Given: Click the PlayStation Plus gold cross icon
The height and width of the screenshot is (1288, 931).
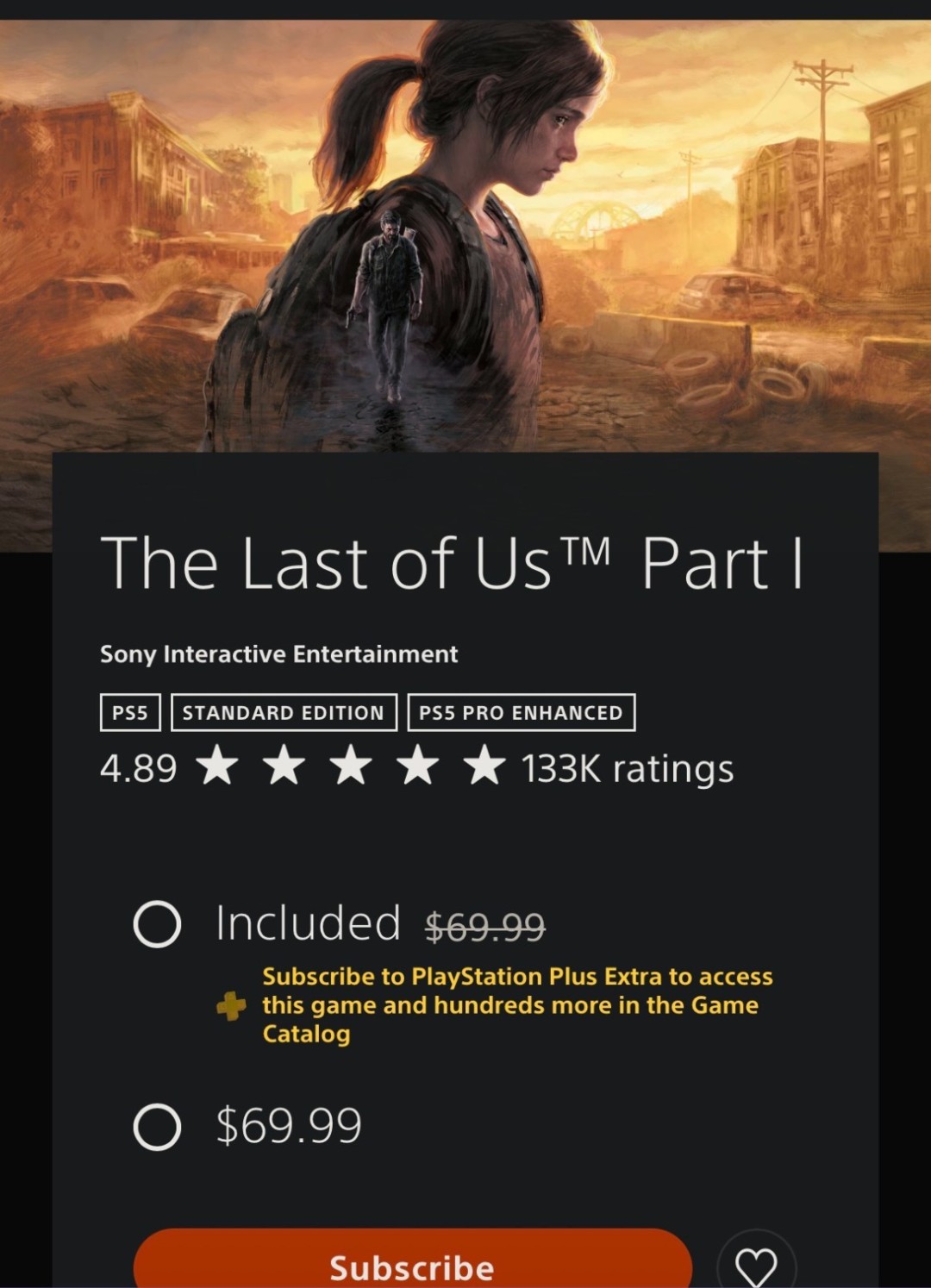Looking at the screenshot, I should pos(231,1005).
